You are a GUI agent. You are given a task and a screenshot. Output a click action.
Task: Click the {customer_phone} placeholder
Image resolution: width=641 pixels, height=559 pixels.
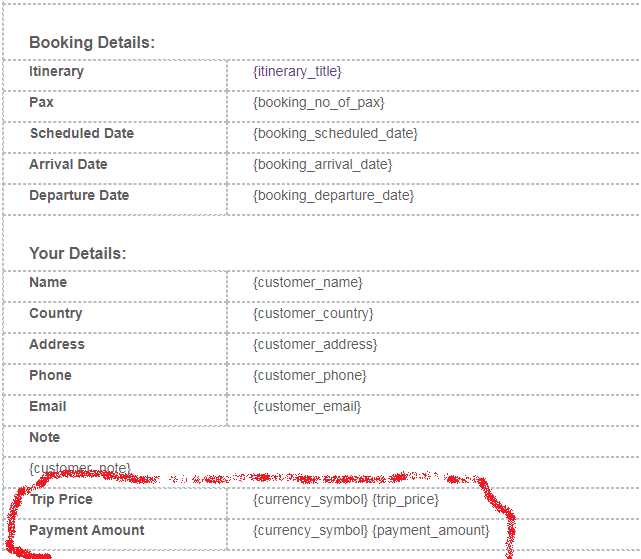click(309, 376)
